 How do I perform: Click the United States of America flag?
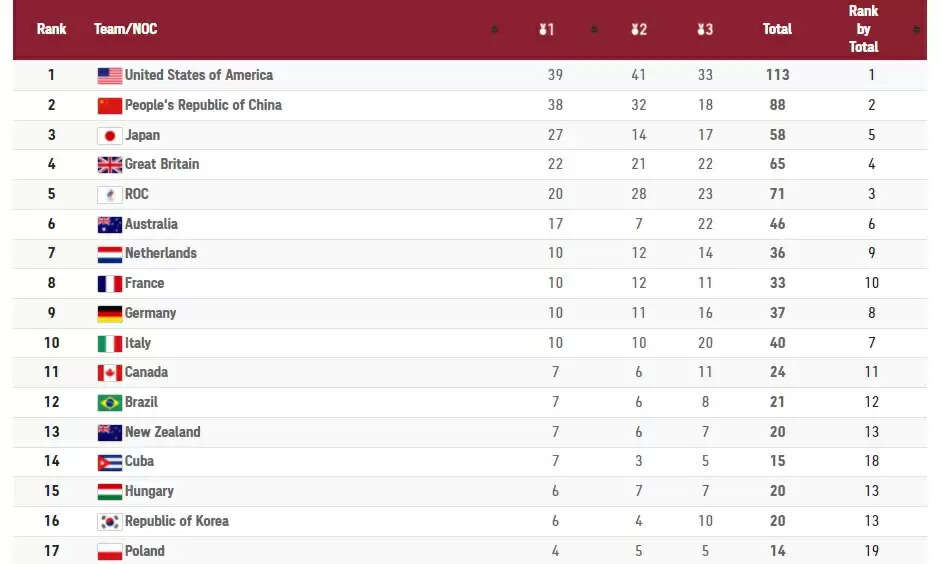(109, 75)
